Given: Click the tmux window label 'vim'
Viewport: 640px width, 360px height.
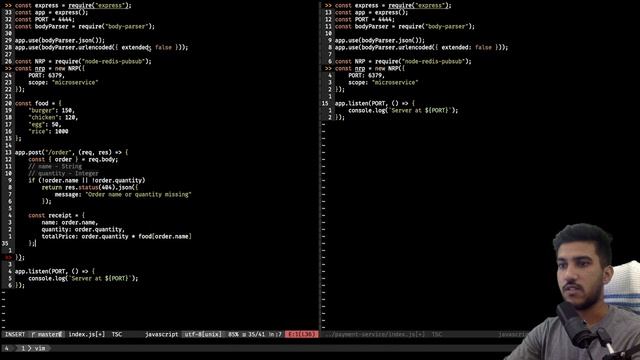Looking at the screenshot, I should click(x=40, y=348).
